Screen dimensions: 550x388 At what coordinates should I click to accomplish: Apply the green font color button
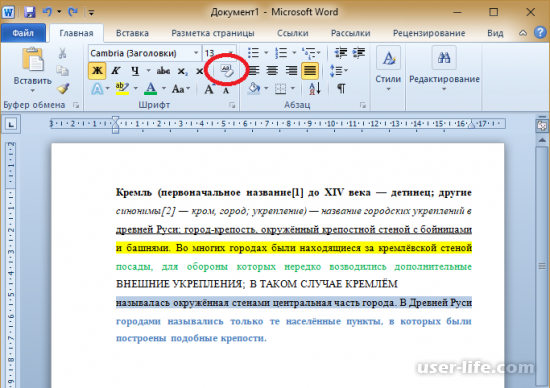(x=151, y=89)
